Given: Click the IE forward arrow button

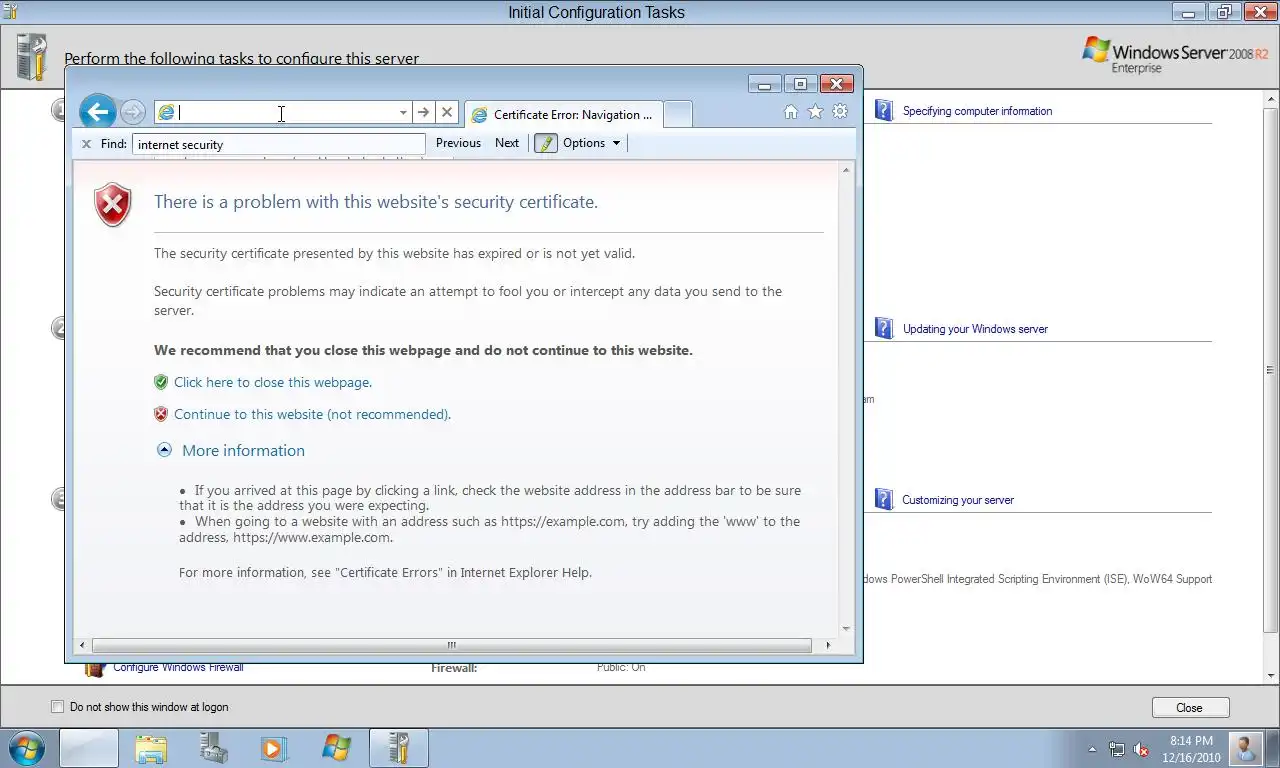Looking at the screenshot, I should pos(132,112).
